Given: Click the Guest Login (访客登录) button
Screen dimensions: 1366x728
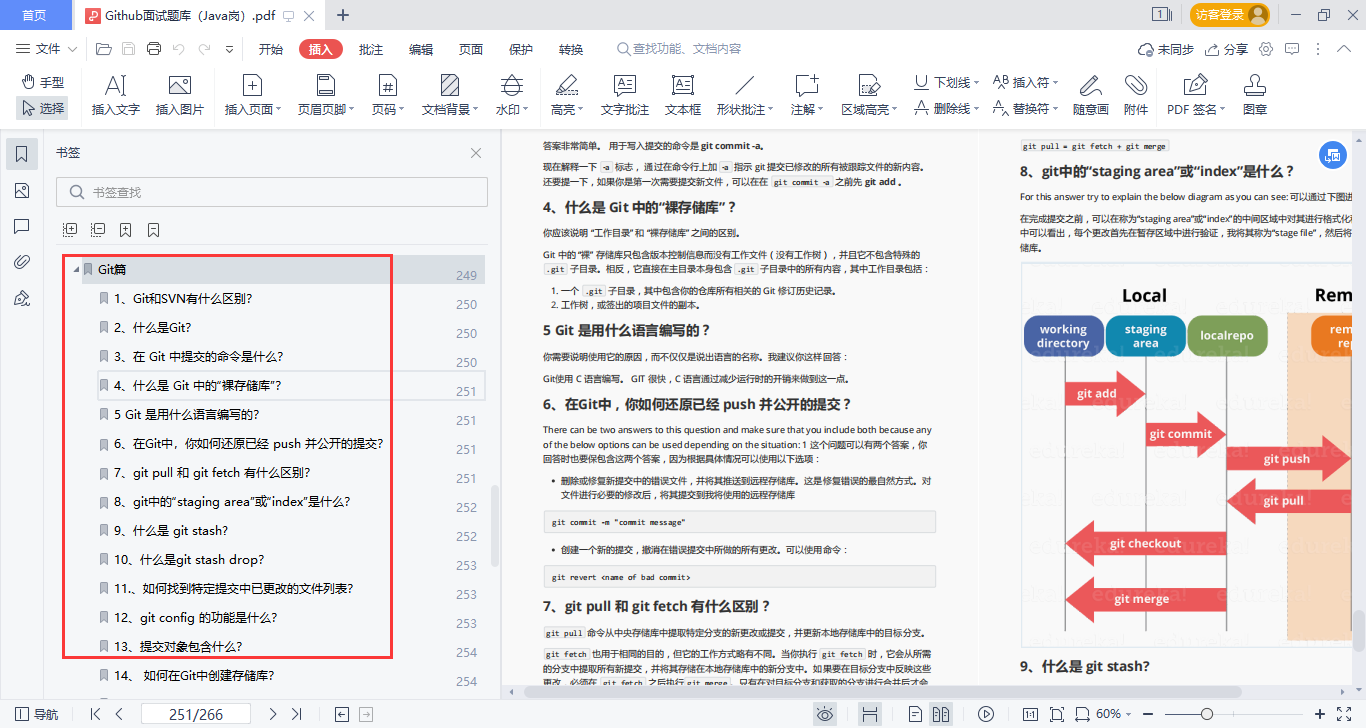Looking at the screenshot, I should (x=1230, y=15).
